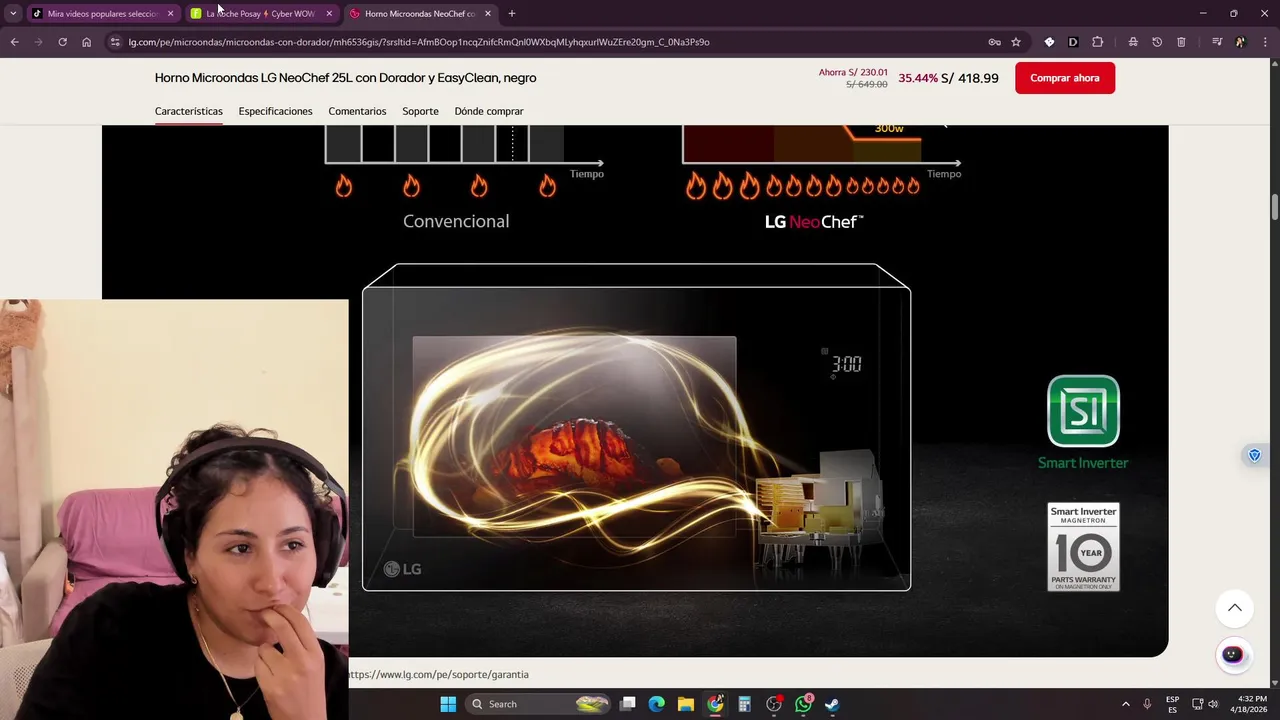
Task: Close the TikTok 'Mira videos populares' tab
Action: coord(170,14)
